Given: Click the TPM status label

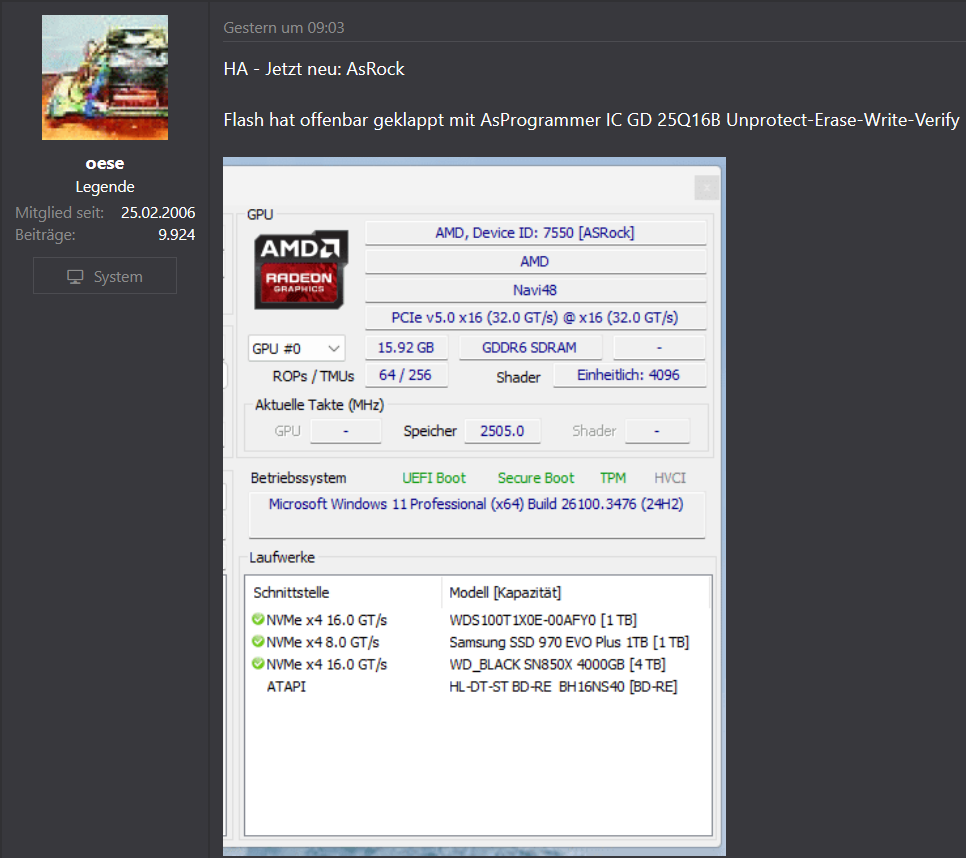Looking at the screenshot, I should [x=613, y=478].
